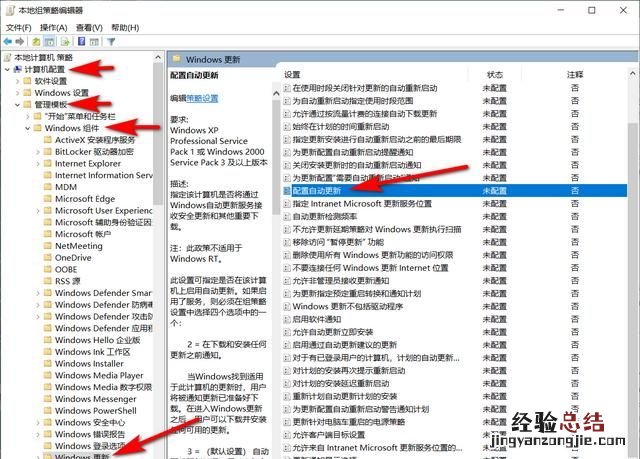The height and width of the screenshot is (459, 640).
Task: Select 不要连接任何 Windows 更新 Internet 位置
Action: [x=370, y=268]
